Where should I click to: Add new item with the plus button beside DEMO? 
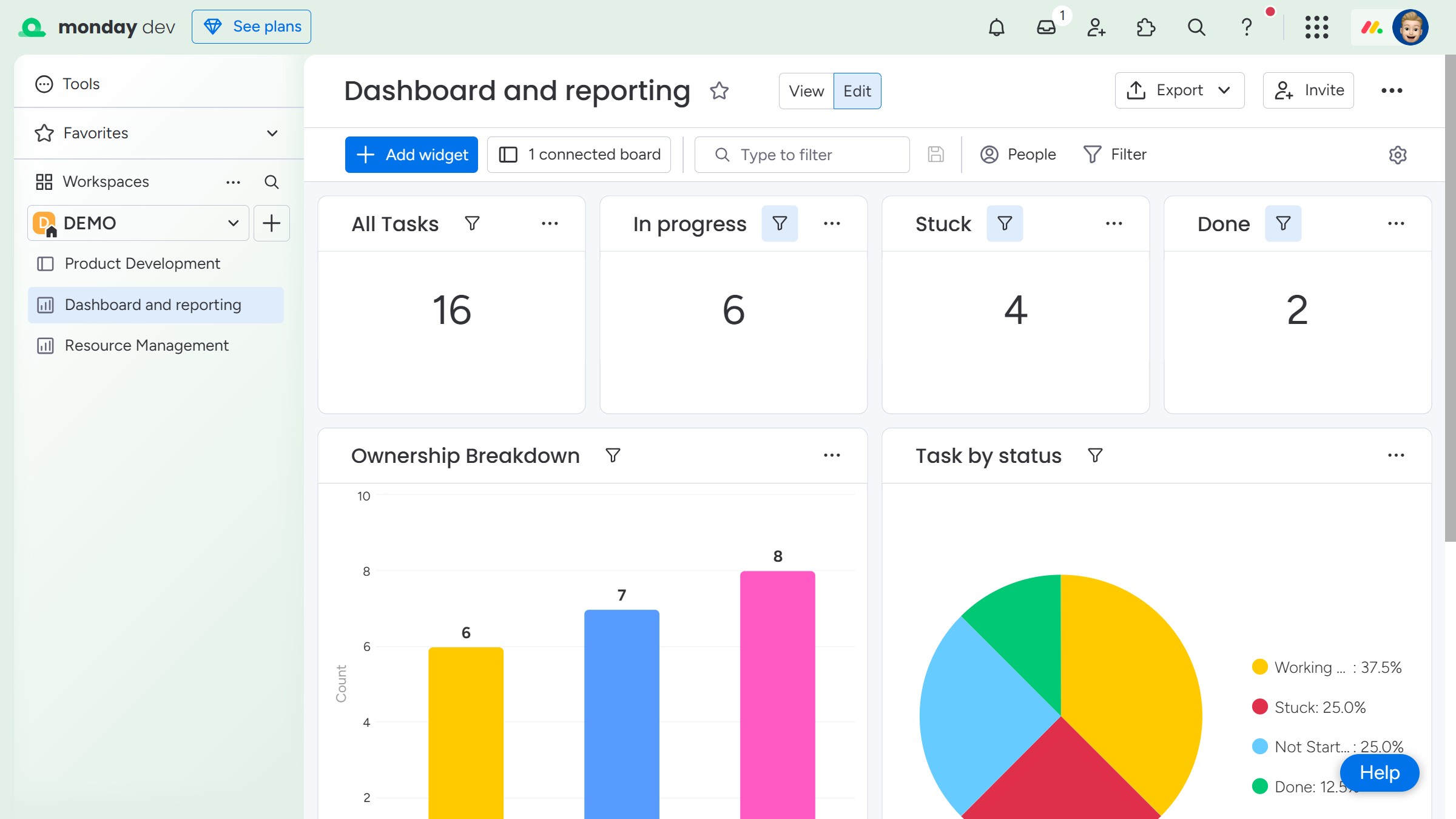click(272, 223)
